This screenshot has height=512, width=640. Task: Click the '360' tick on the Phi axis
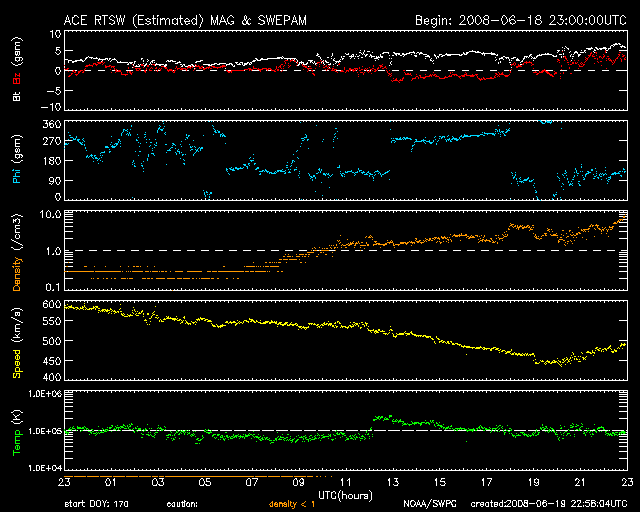[52, 125]
